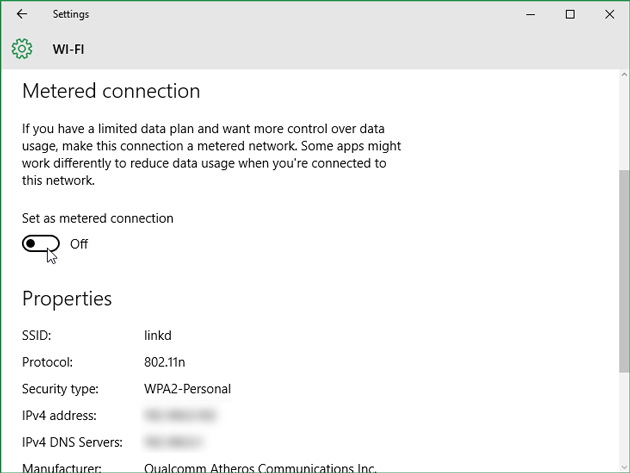Click the back arrow in title bar
This screenshot has height=473, width=630.
pos(22,14)
